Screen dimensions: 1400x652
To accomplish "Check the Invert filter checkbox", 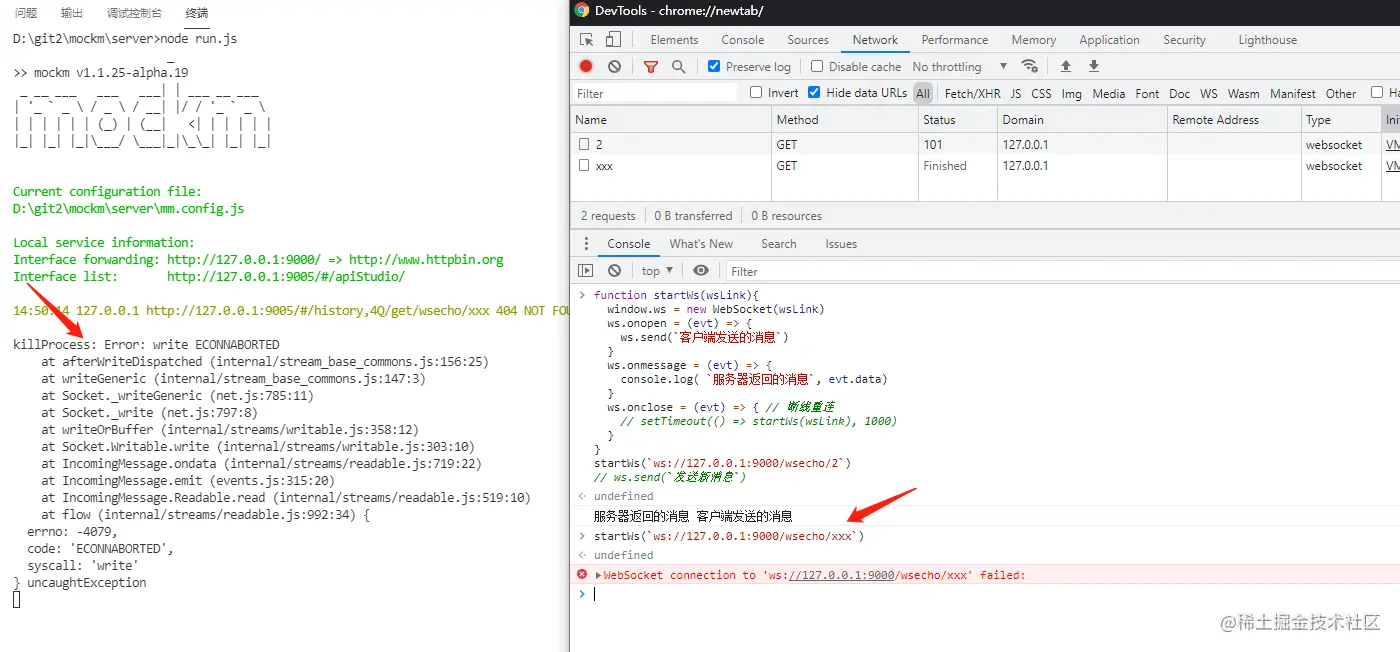I will tap(757, 92).
